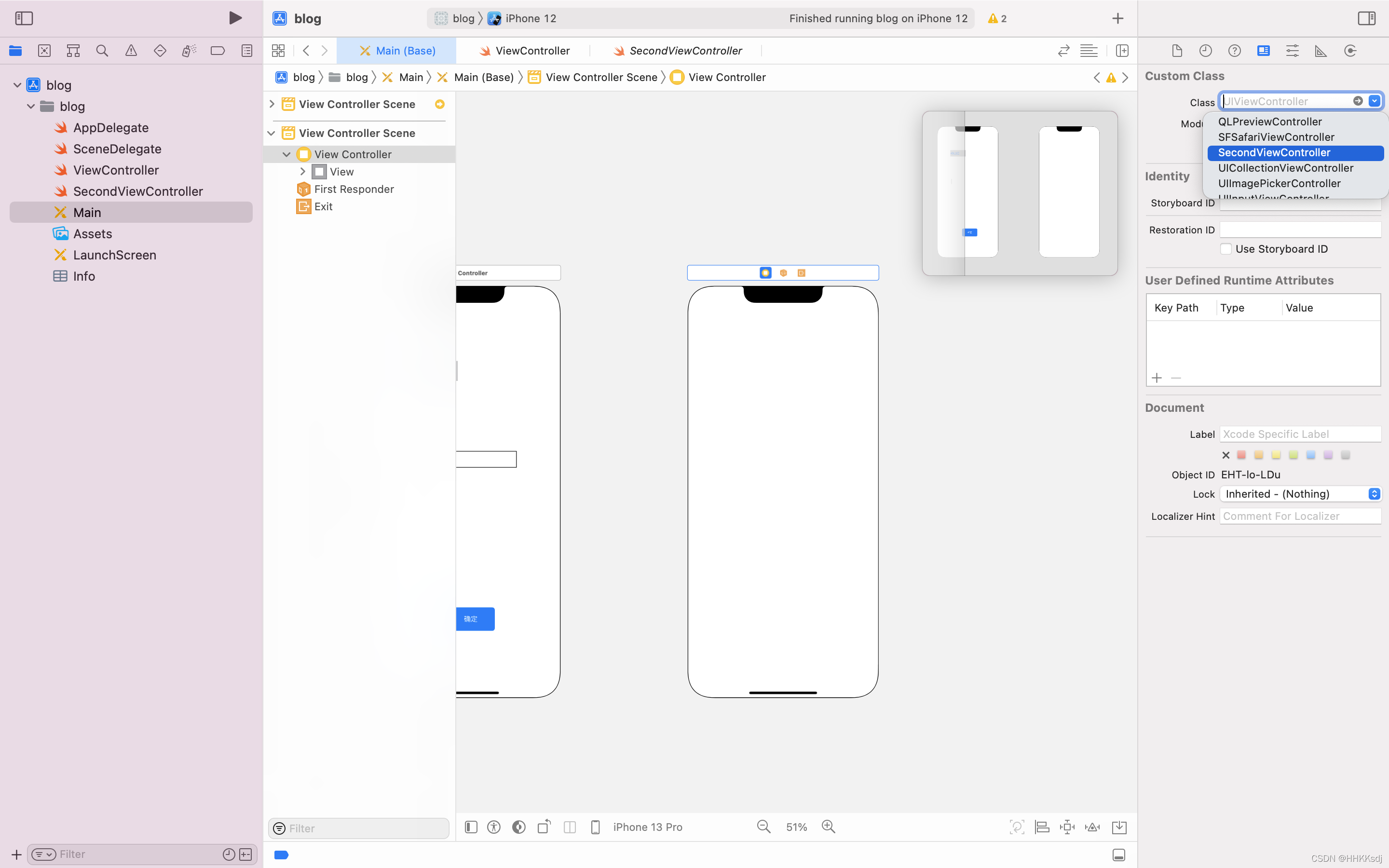
Task: Show the Quick Help inspector
Action: (x=1235, y=51)
